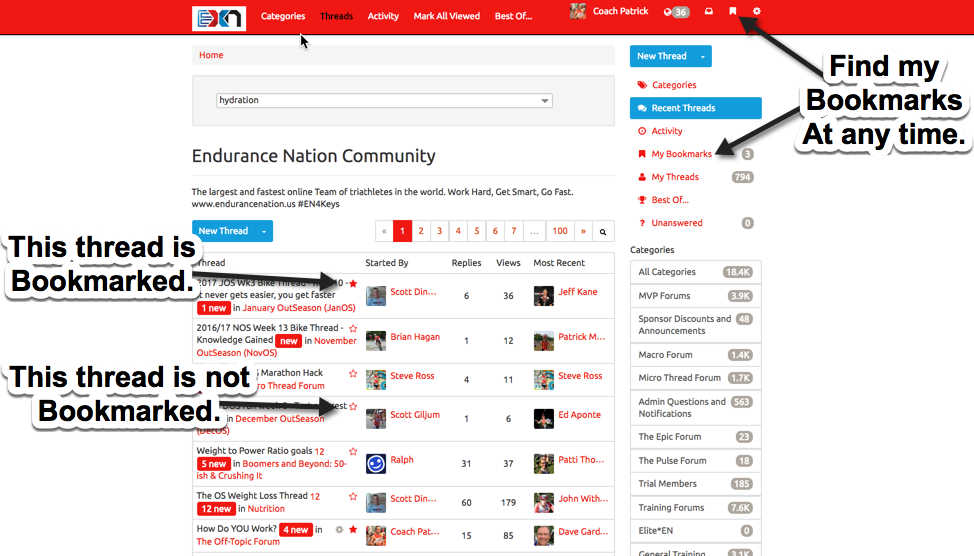Open Scott Din... avatar on 2017 JOS row
Viewport: 974px width, 556px height.
[376, 296]
